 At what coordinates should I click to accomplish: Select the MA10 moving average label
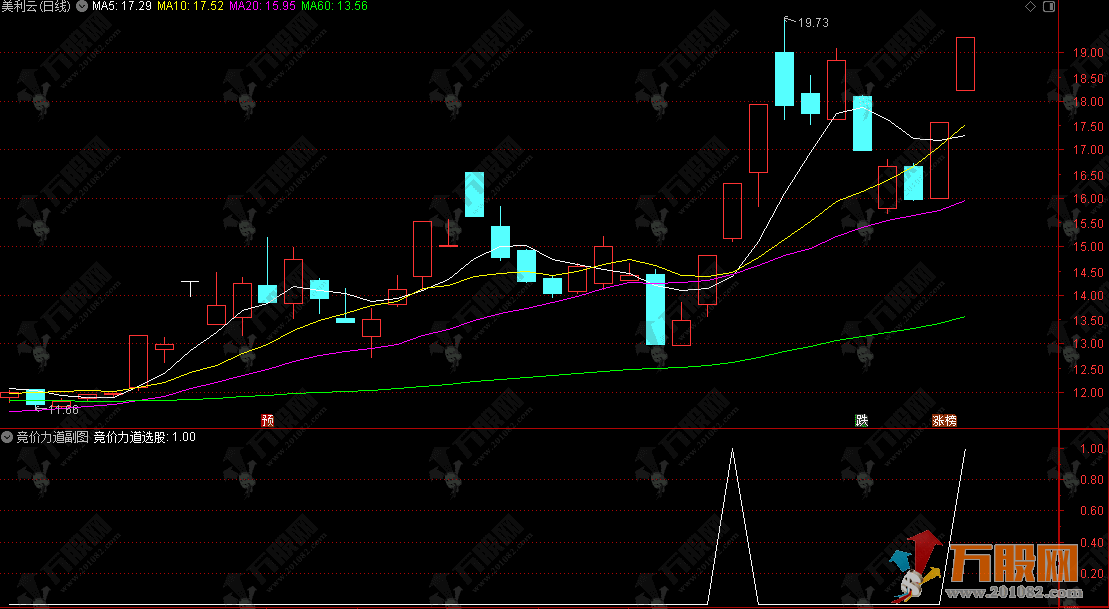(x=190, y=6)
